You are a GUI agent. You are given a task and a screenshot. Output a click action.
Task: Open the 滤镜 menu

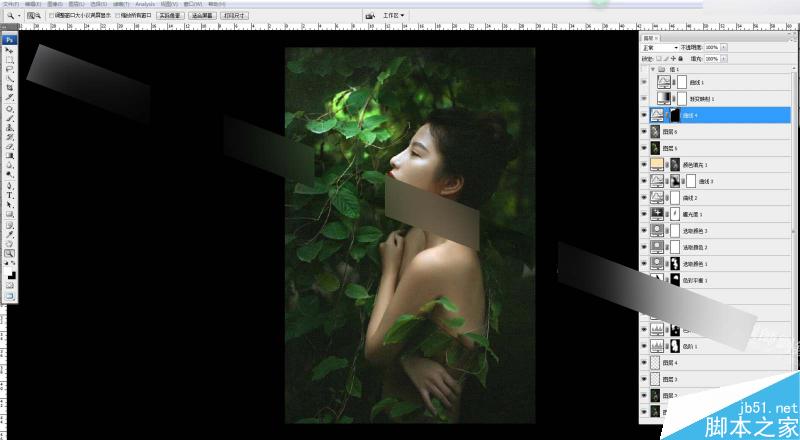point(120,4)
